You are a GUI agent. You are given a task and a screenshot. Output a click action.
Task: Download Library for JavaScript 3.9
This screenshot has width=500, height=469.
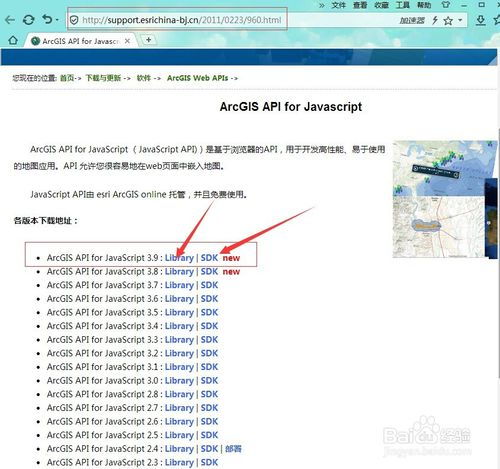(179, 258)
